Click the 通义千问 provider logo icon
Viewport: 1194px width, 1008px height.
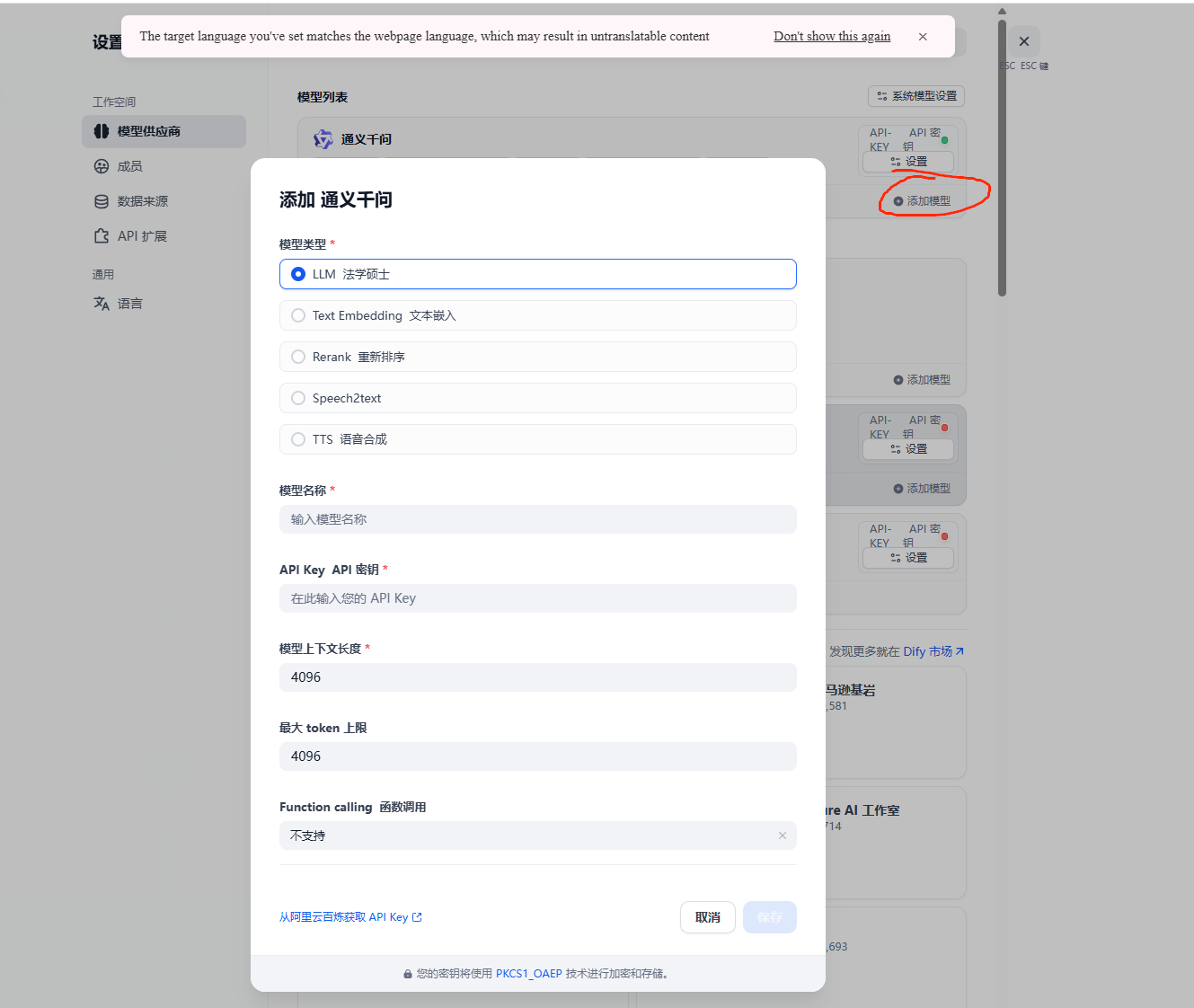click(323, 139)
